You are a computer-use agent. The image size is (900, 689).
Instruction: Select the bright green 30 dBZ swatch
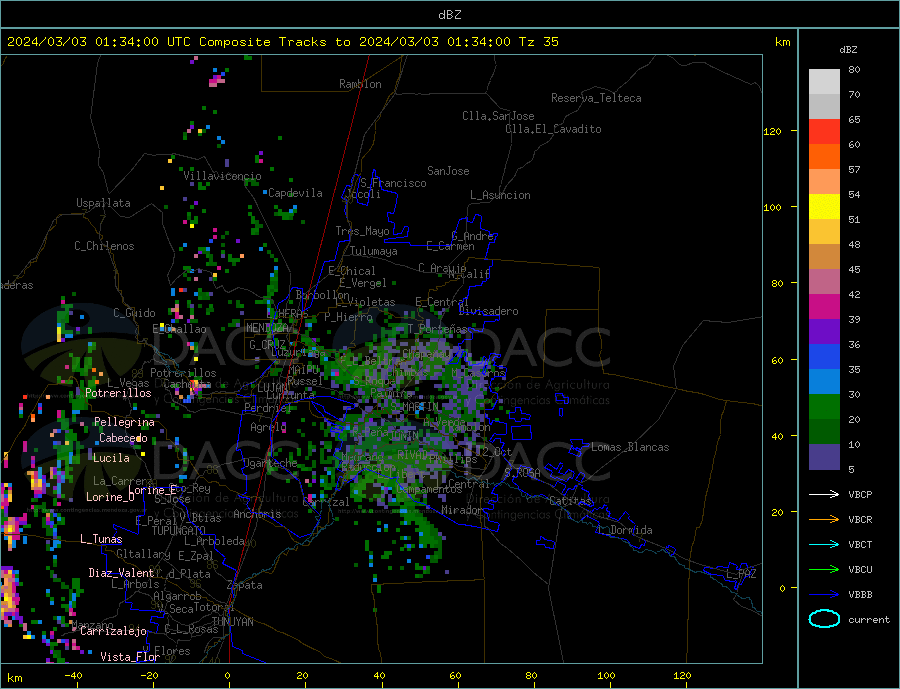tap(824, 407)
